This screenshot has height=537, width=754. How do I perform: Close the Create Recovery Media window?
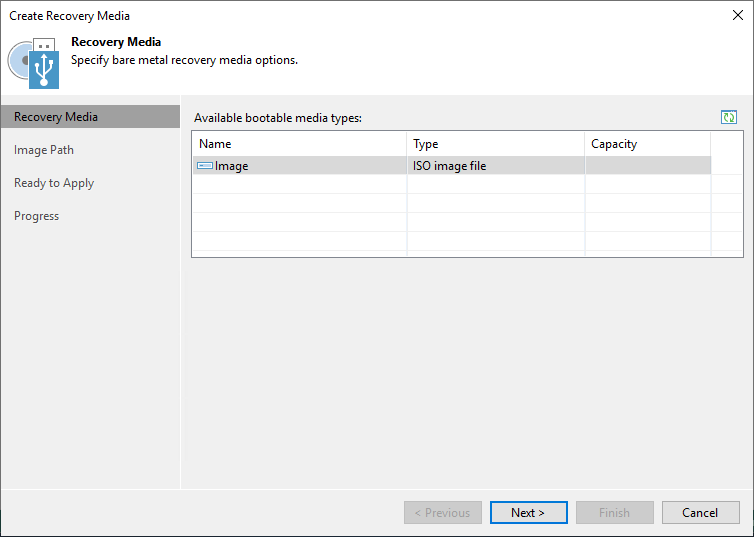click(x=737, y=16)
